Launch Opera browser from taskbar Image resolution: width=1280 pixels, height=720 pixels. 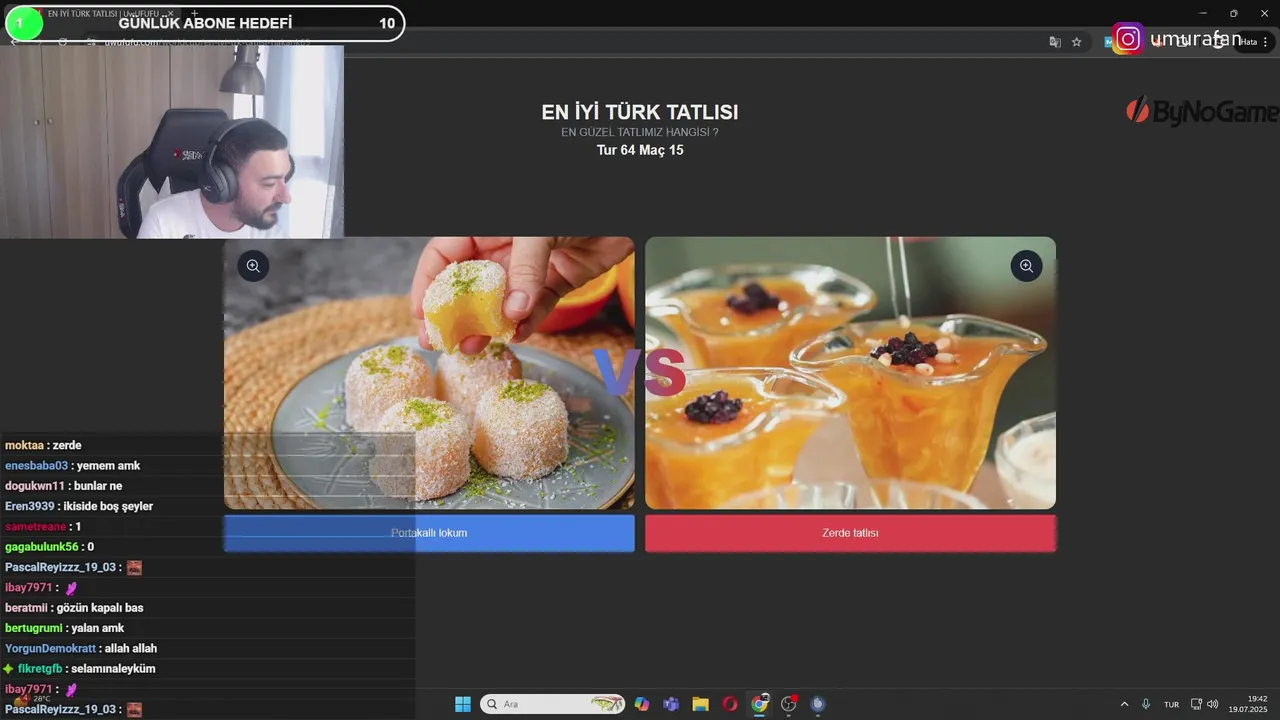click(730, 704)
